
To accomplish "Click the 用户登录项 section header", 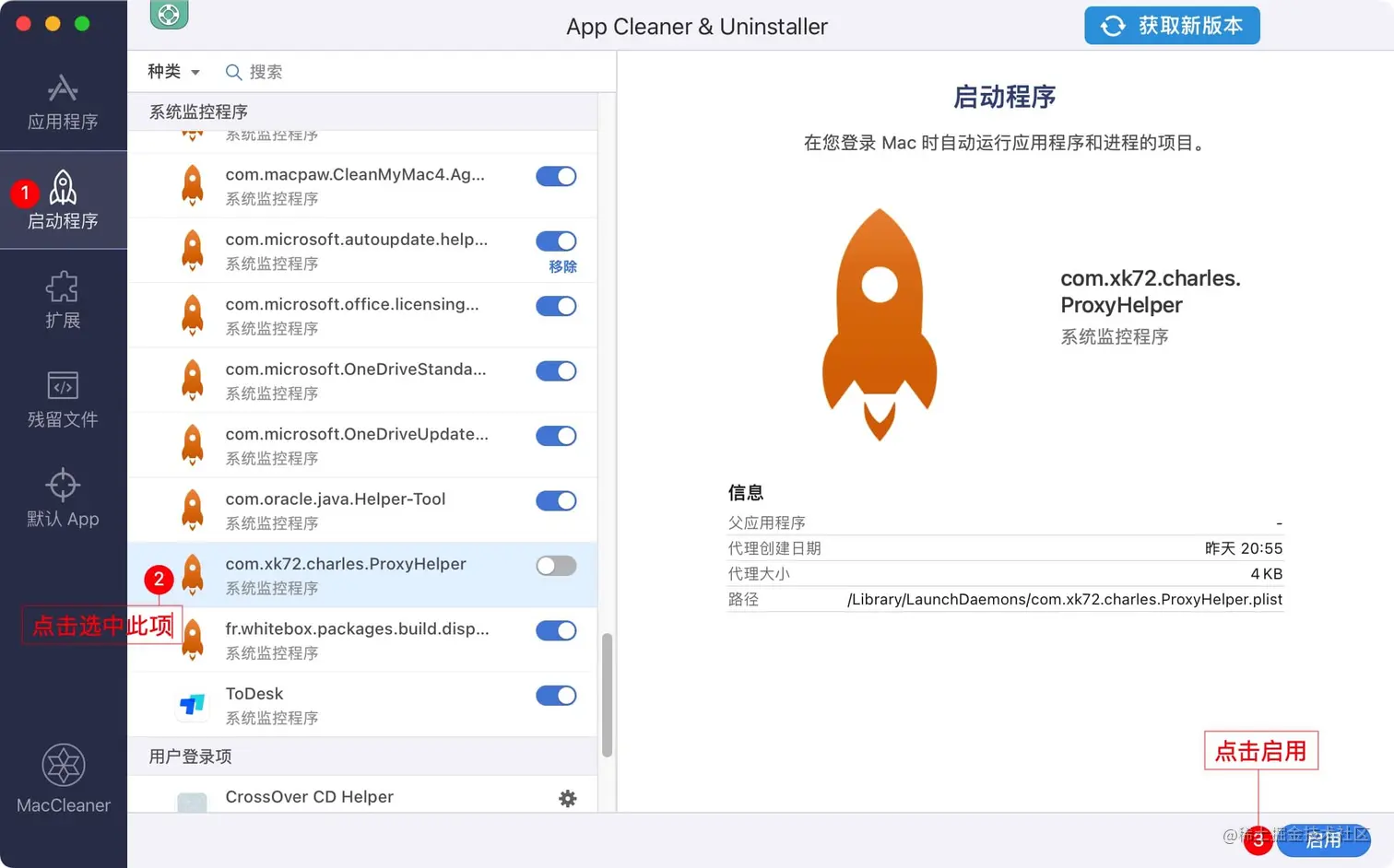I will (x=190, y=757).
